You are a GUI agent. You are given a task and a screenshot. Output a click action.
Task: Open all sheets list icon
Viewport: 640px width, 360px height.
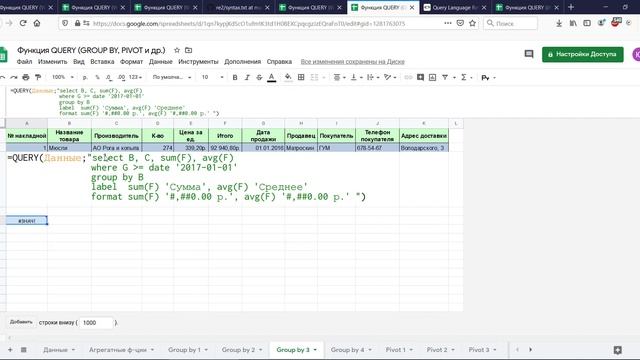pyautogui.click(x=24, y=349)
